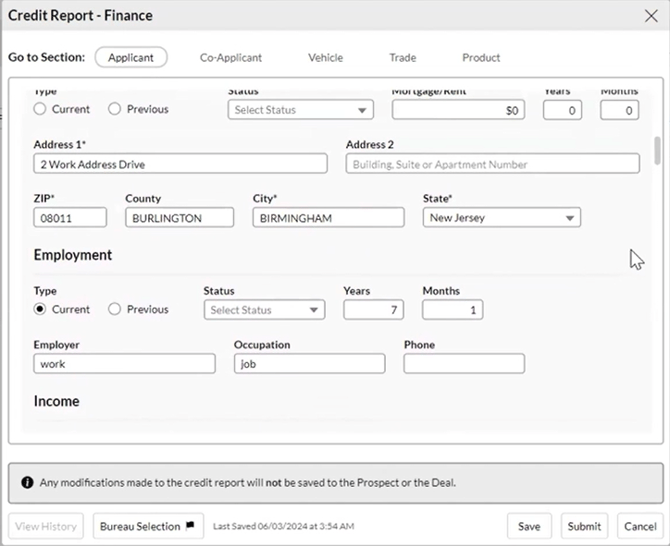Open the employment Status dropdown
The image size is (670, 546).
[264, 310]
